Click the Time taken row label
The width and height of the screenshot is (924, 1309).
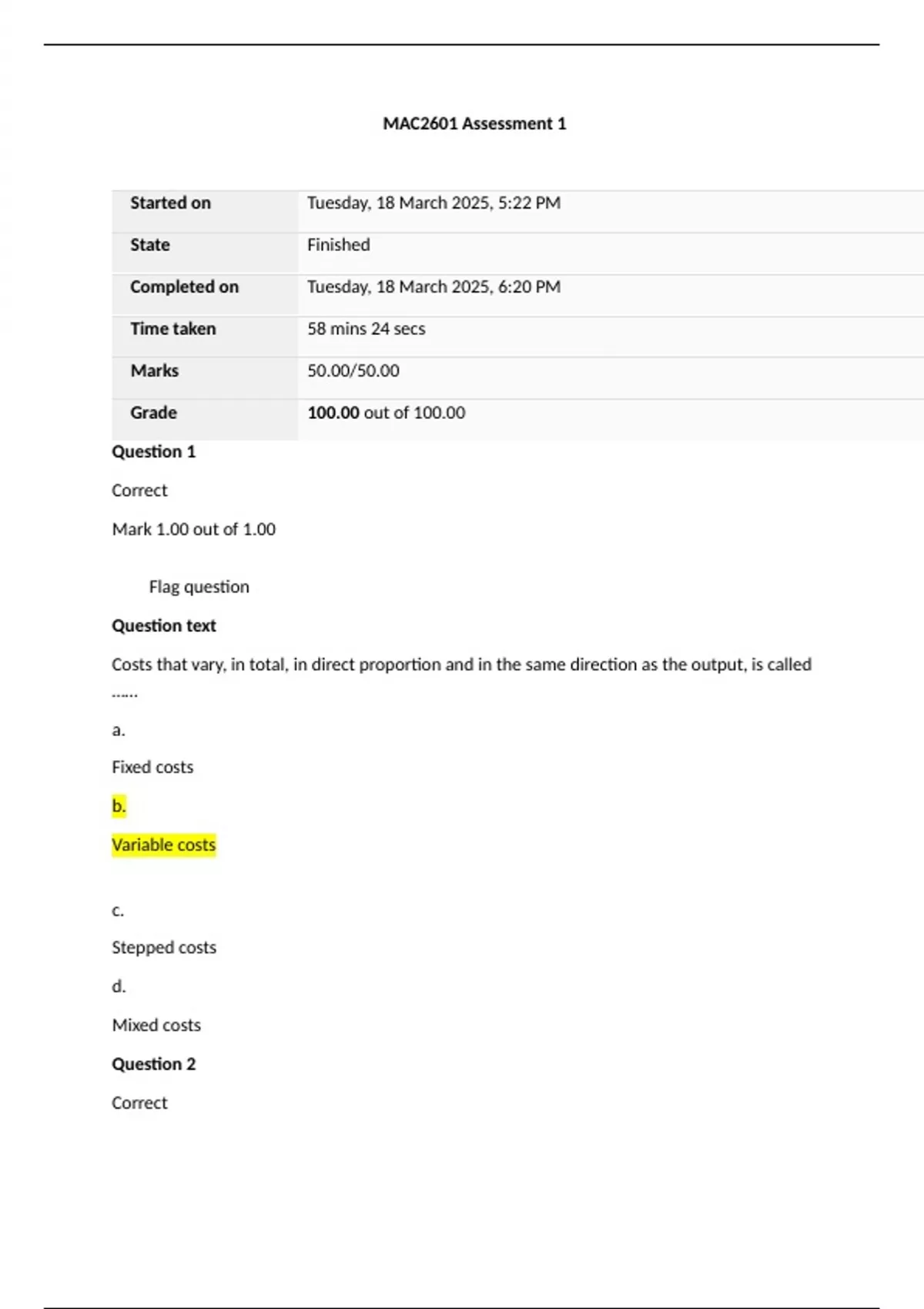click(x=172, y=329)
